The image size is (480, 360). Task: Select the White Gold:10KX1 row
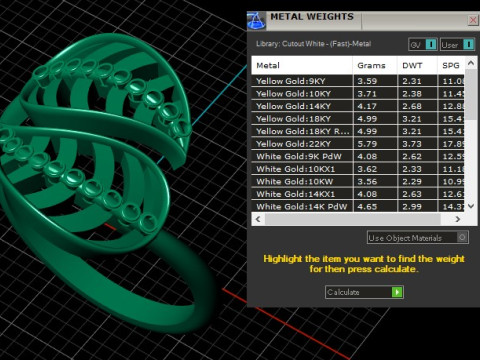click(358, 169)
